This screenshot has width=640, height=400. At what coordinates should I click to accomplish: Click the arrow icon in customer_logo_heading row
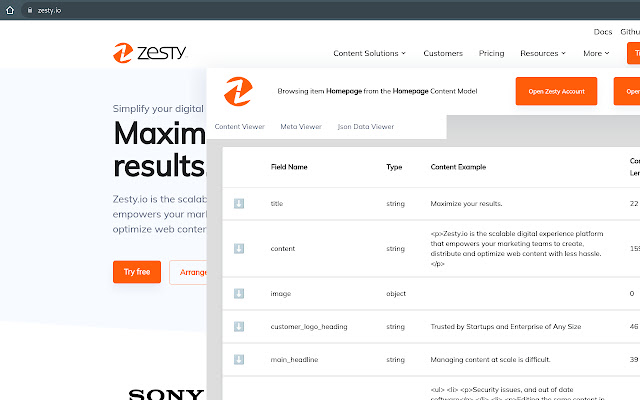(239, 327)
